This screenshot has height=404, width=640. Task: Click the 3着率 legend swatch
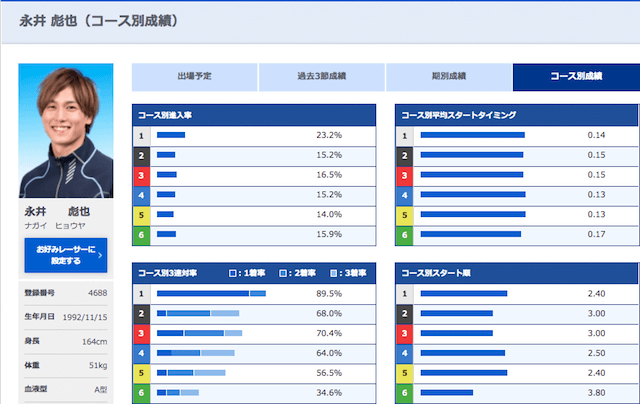point(333,273)
